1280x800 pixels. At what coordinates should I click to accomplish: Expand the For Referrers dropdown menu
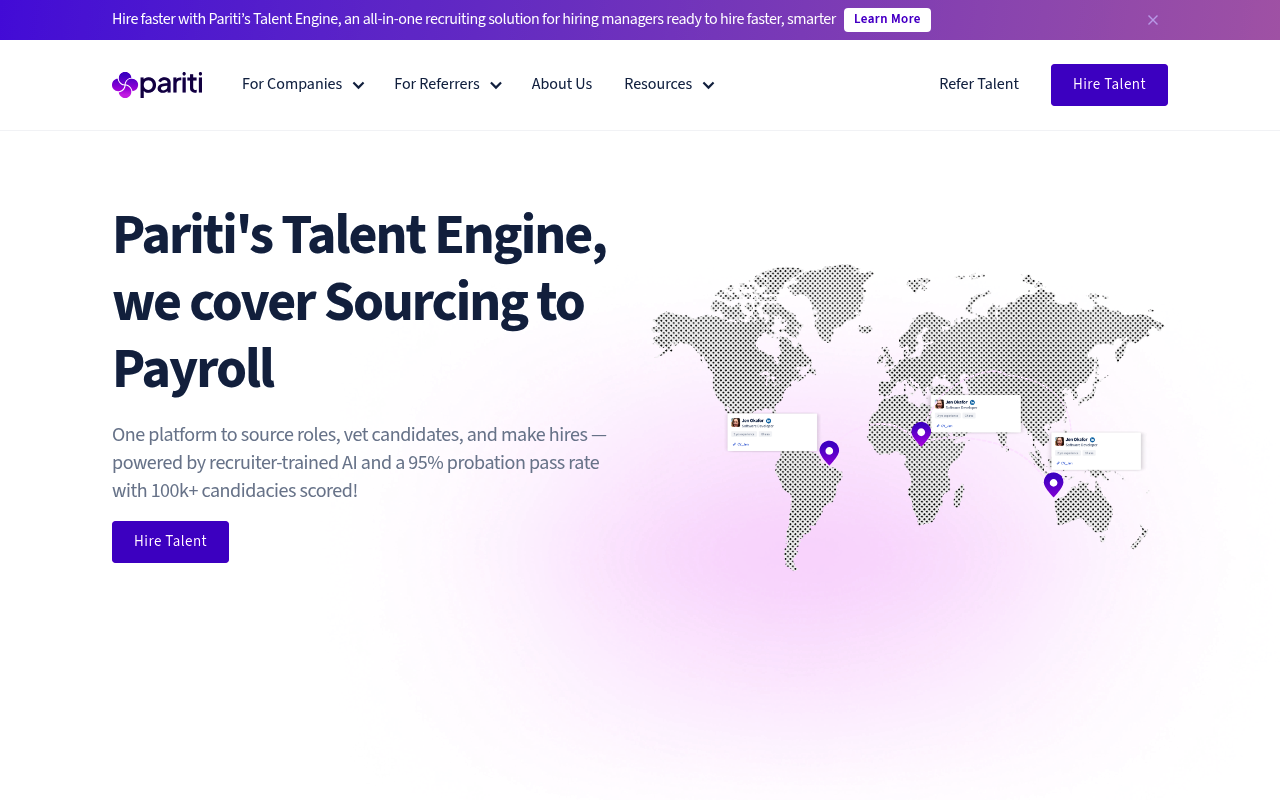point(448,85)
